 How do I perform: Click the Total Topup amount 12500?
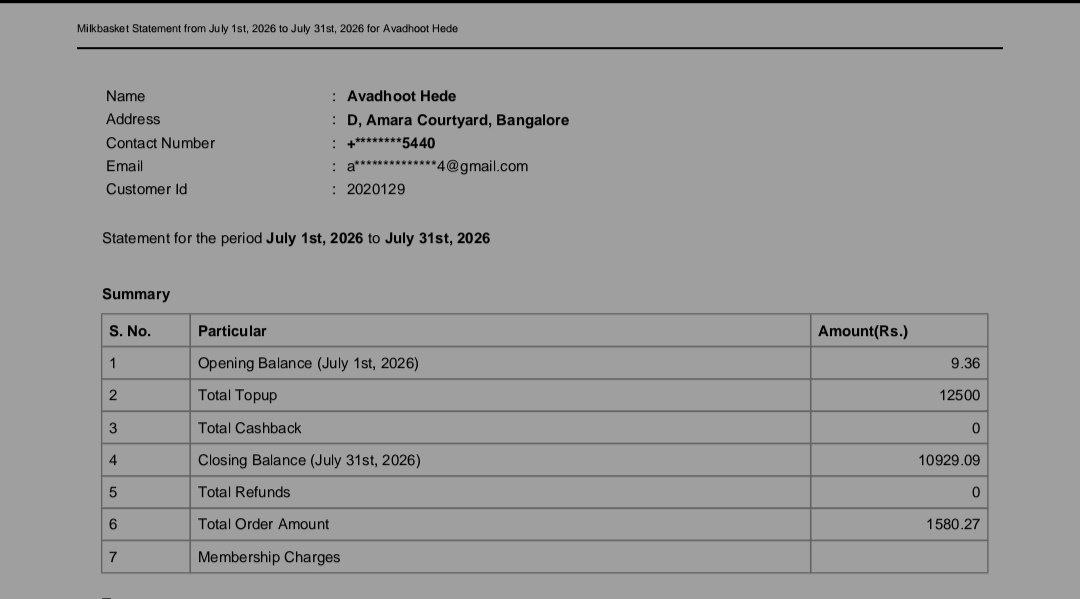coord(959,395)
